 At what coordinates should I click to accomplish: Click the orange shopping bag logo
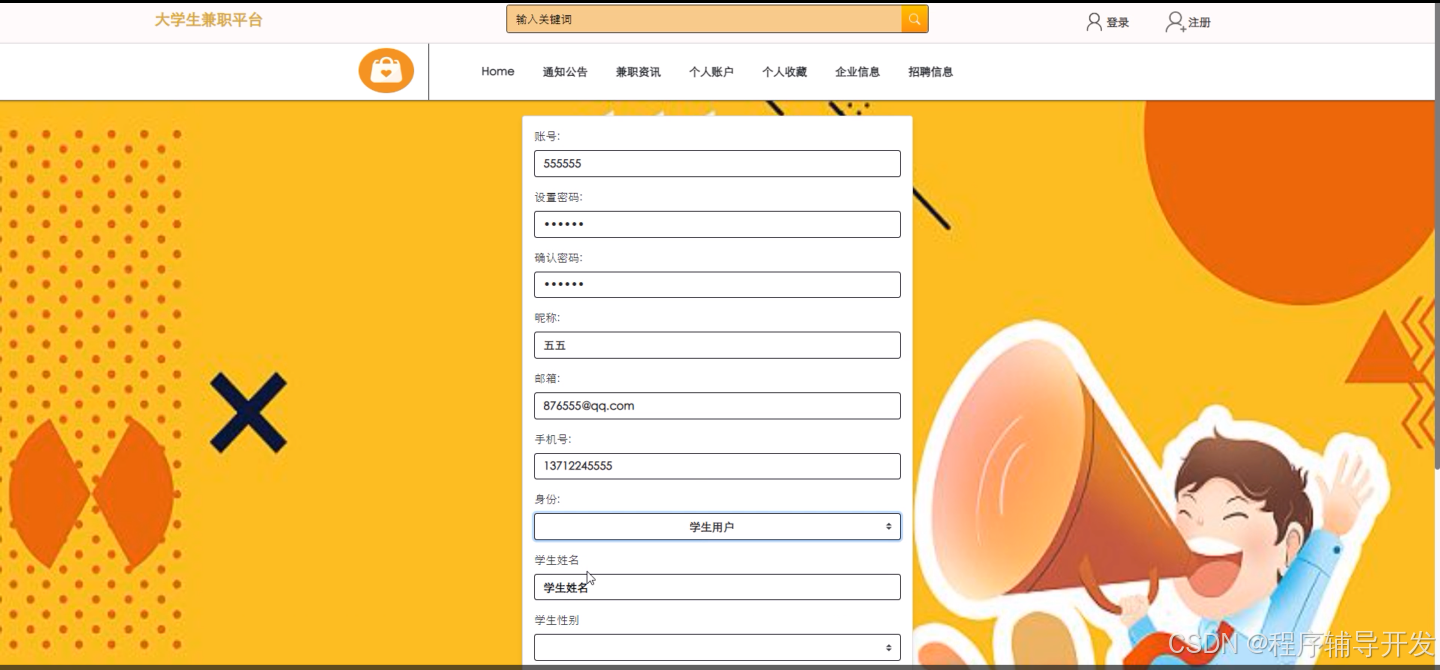[x=386, y=71]
